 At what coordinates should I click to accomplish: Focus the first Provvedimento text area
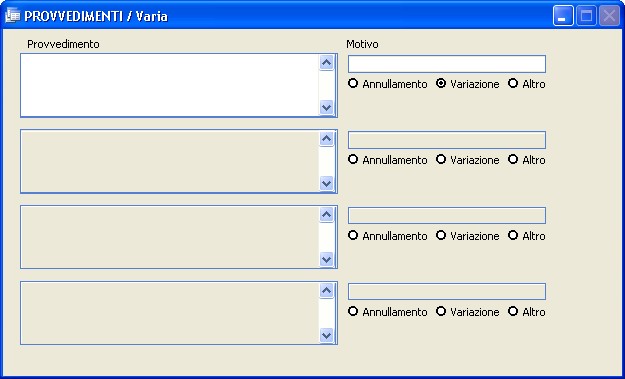click(170, 85)
